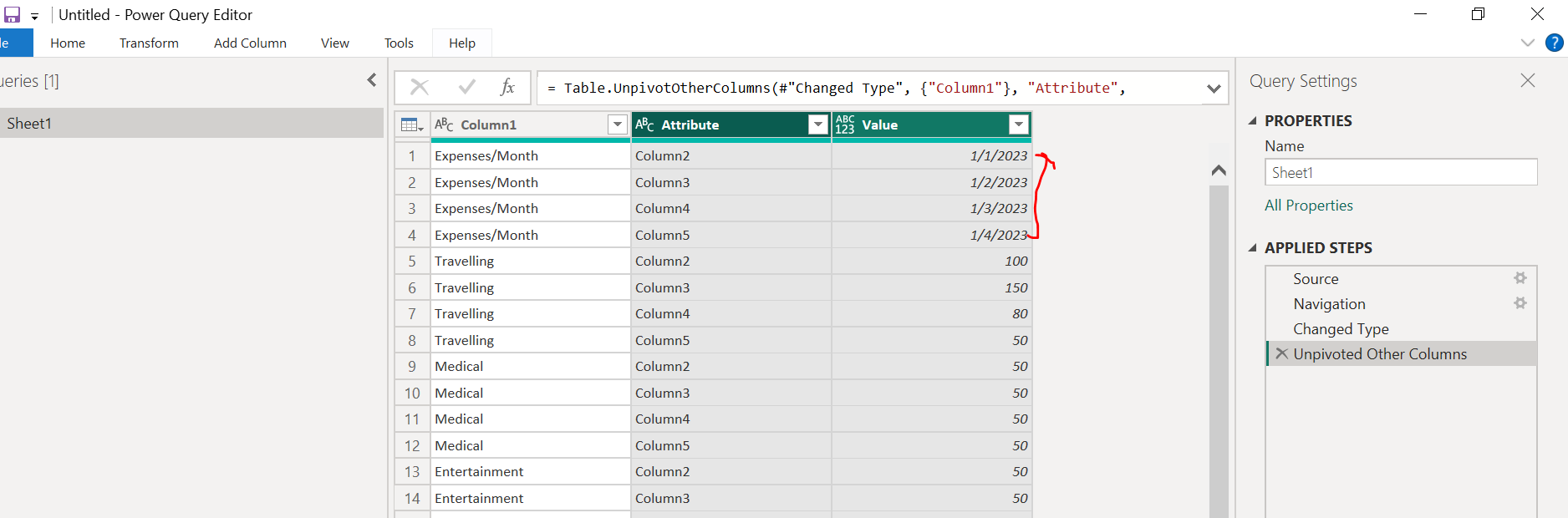
Task: Select the Sheet1 query in the Queries pane
Action: 191,123
